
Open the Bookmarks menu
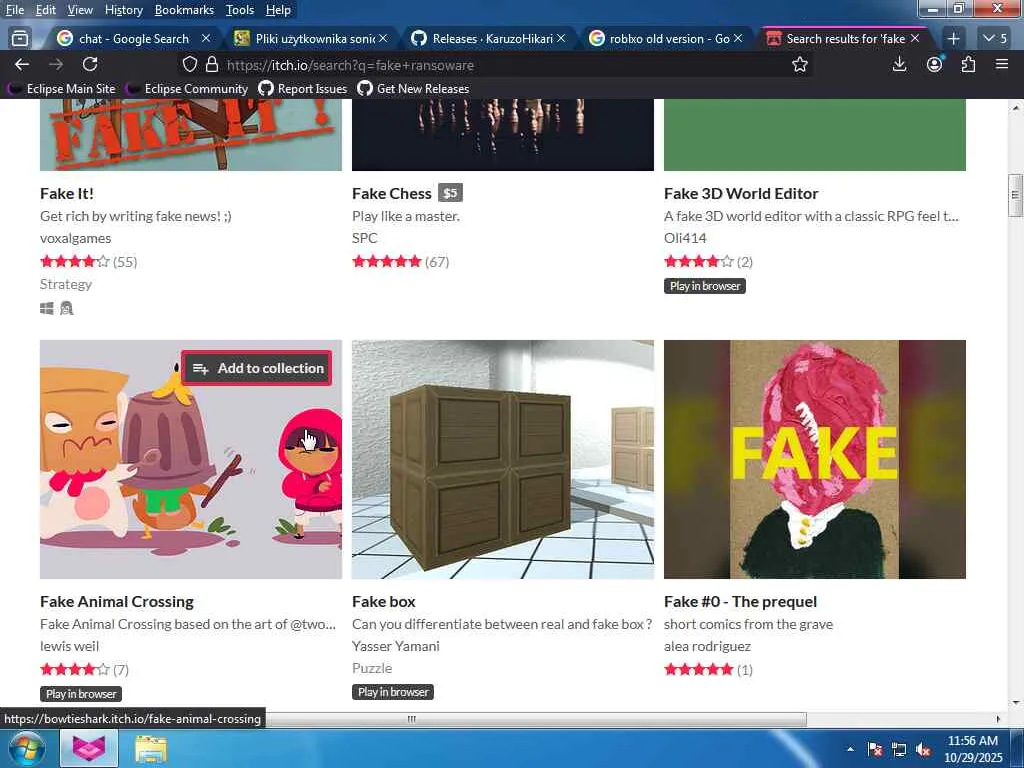click(184, 10)
